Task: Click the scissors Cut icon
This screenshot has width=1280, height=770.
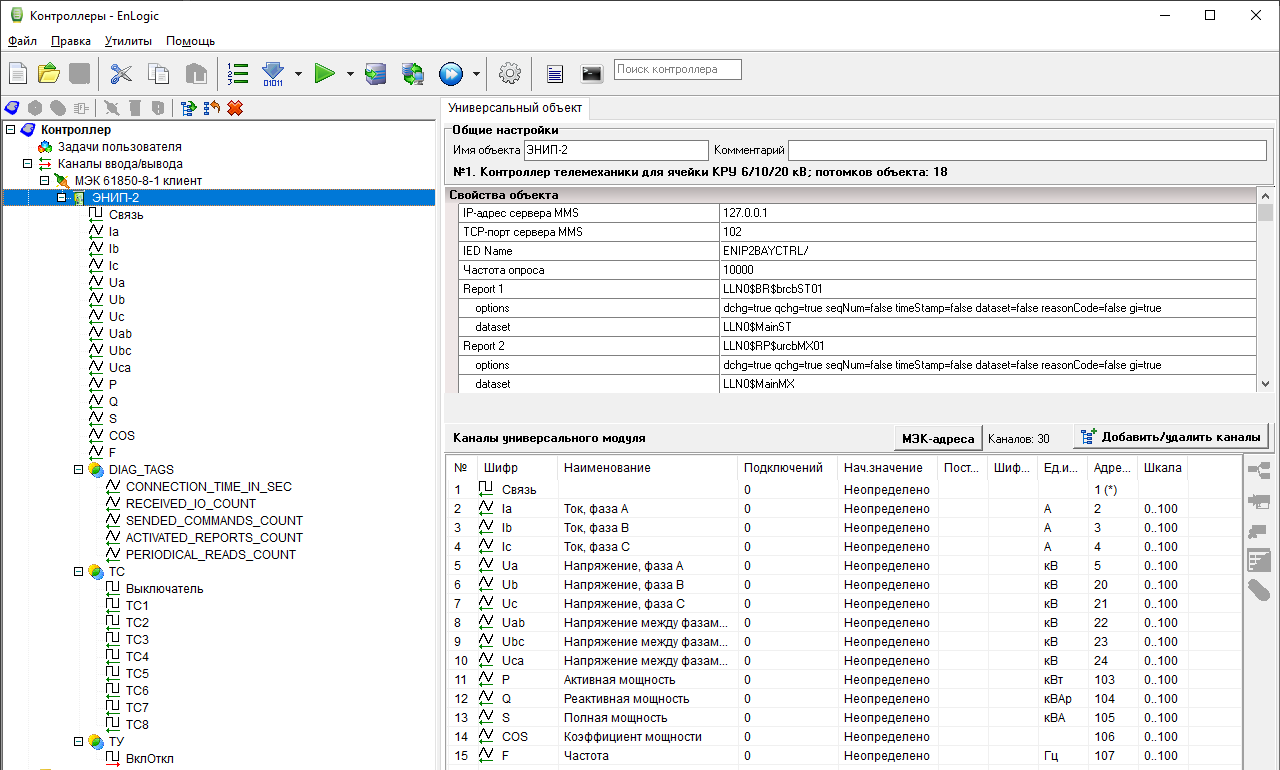Action: click(x=121, y=73)
